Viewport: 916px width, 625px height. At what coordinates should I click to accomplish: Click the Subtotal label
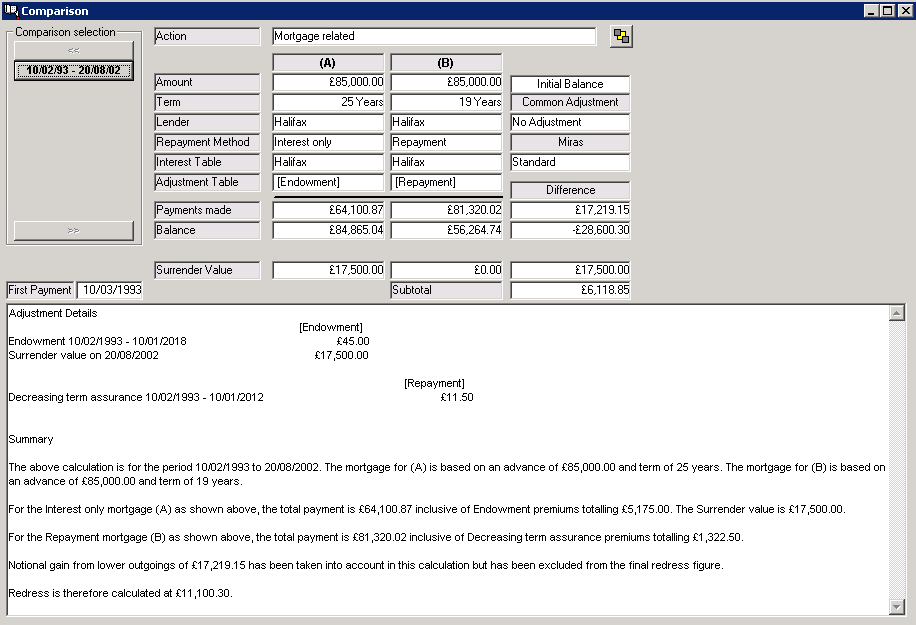coord(446,290)
